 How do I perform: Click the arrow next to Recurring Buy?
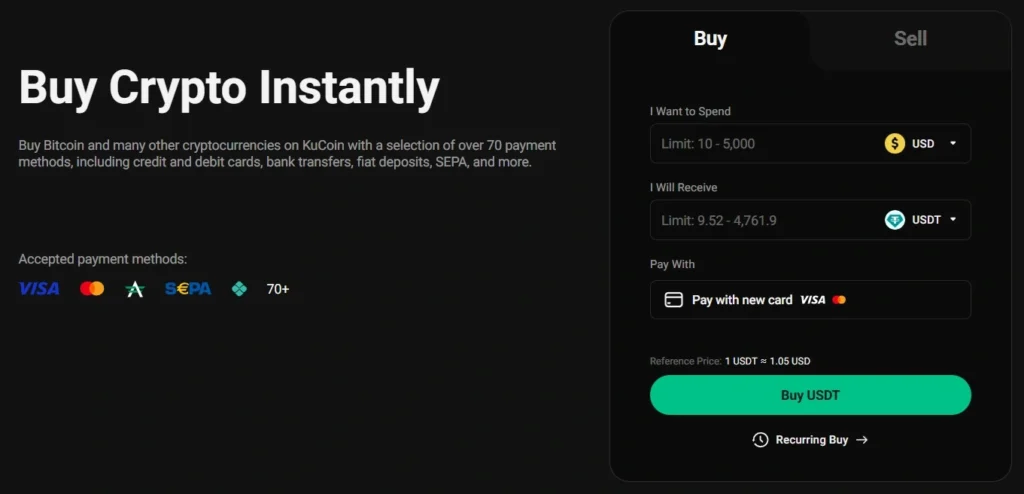click(x=862, y=440)
